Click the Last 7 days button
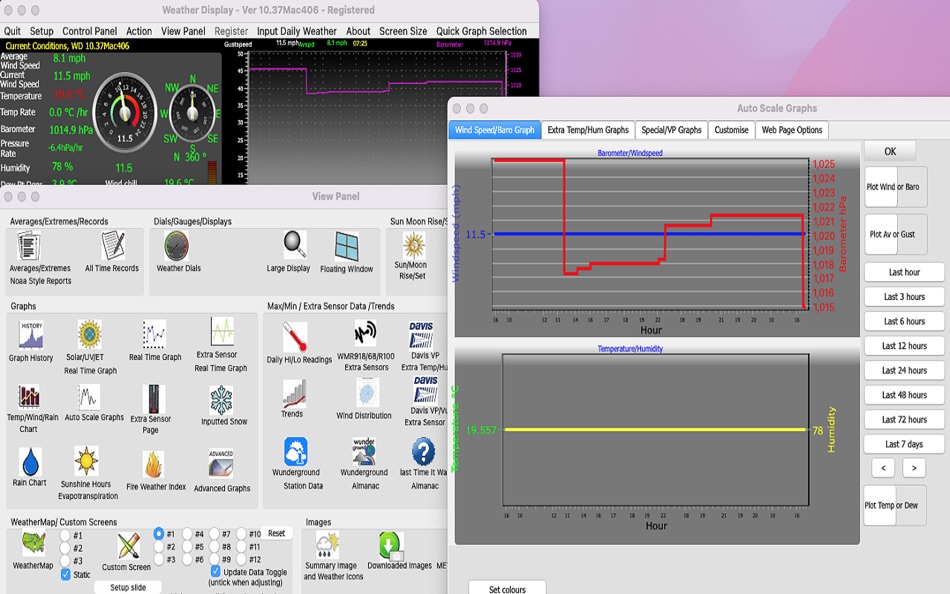The width and height of the screenshot is (950, 594). click(904, 444)
